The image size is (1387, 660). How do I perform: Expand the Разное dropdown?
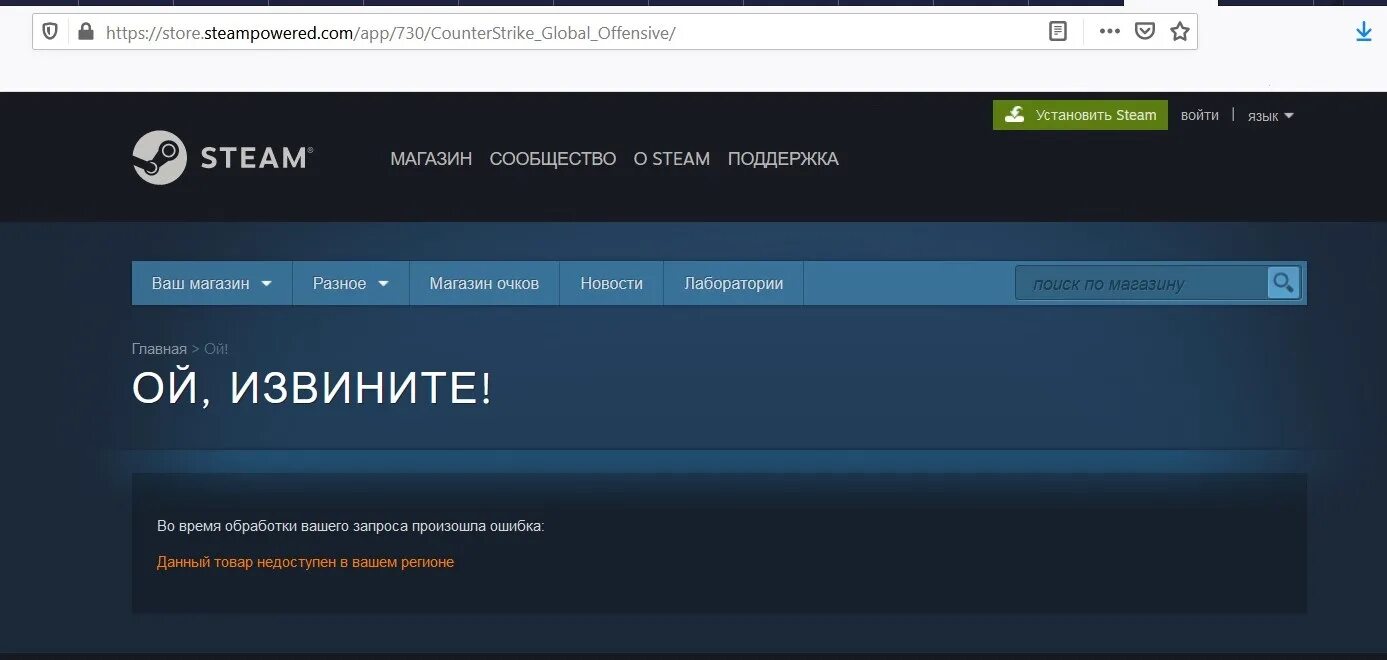pyautogui.click(x=351, y=283)
